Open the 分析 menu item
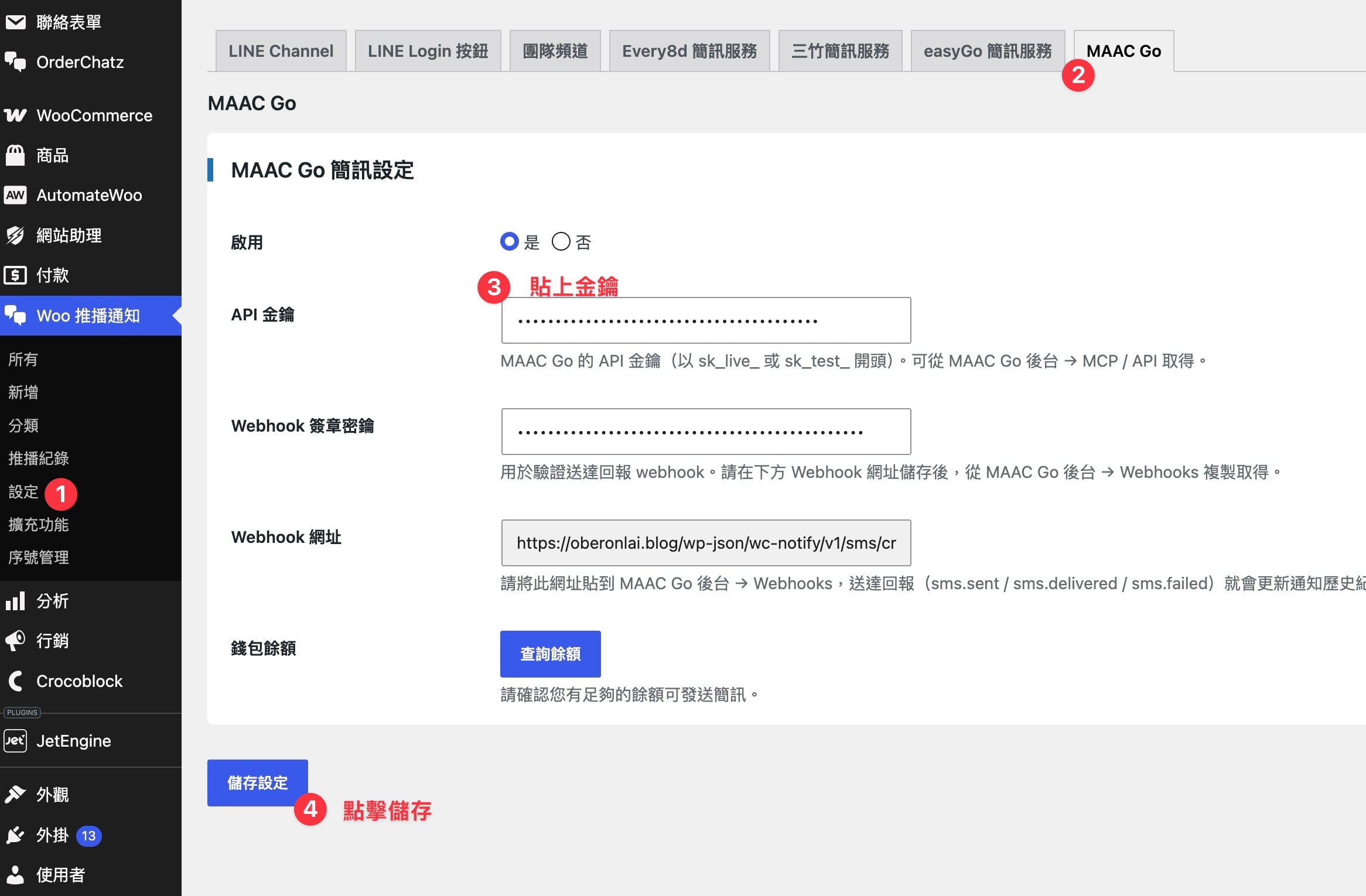Screen dimensions: 1366x896 [91, 601]
